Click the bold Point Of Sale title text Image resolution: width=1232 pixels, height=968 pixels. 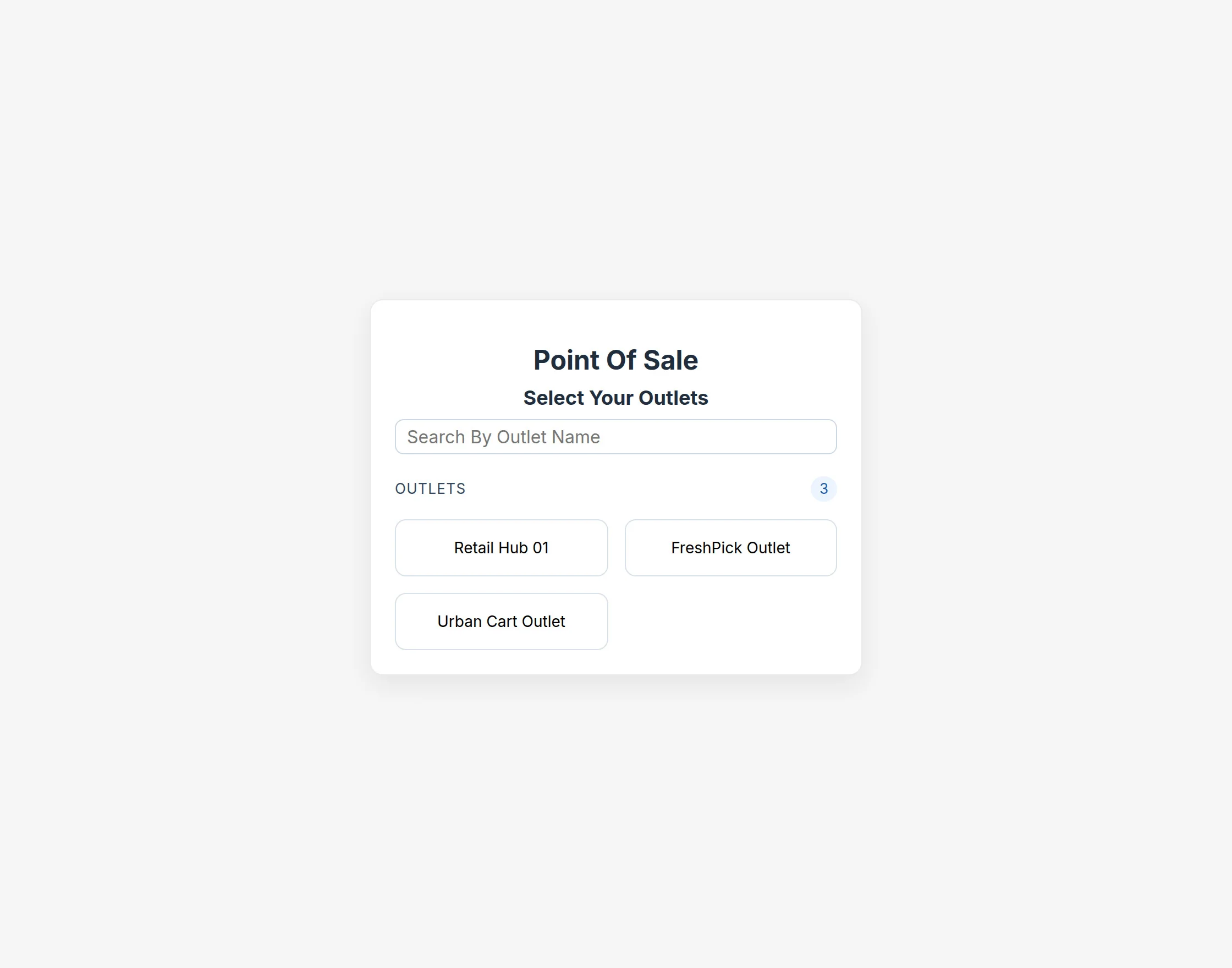[x=615, y=360]
